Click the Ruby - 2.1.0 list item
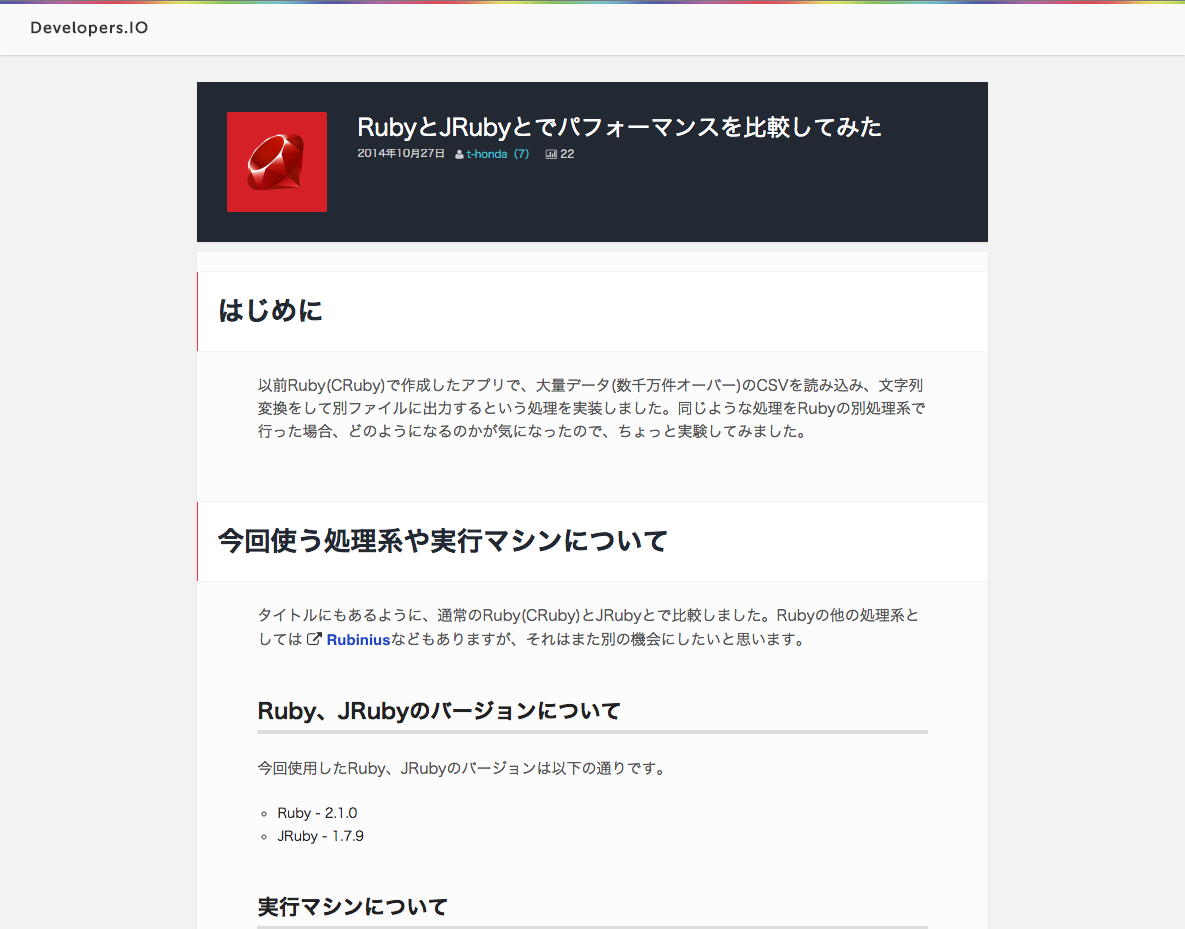 (317, 813)
